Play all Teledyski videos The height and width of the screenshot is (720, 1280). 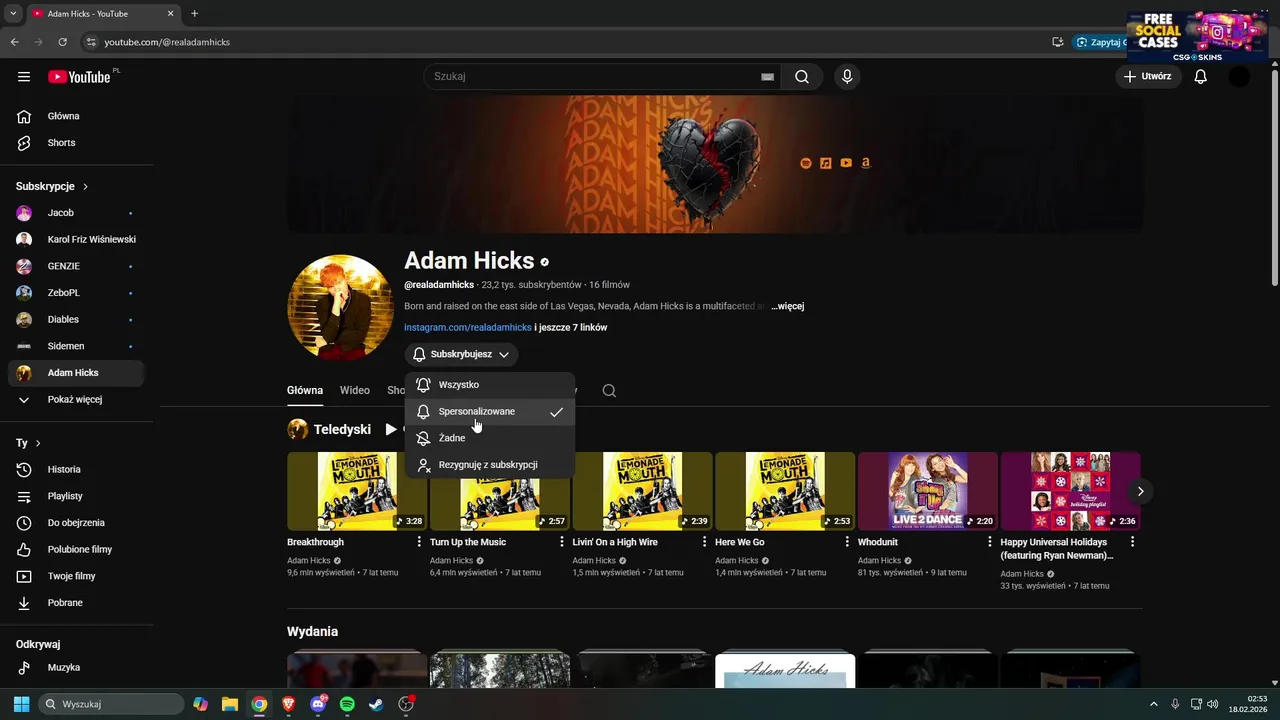391,429
